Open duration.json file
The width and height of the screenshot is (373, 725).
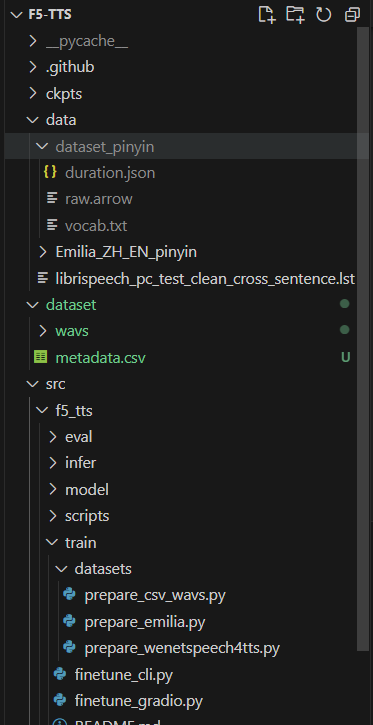(110, 173)
